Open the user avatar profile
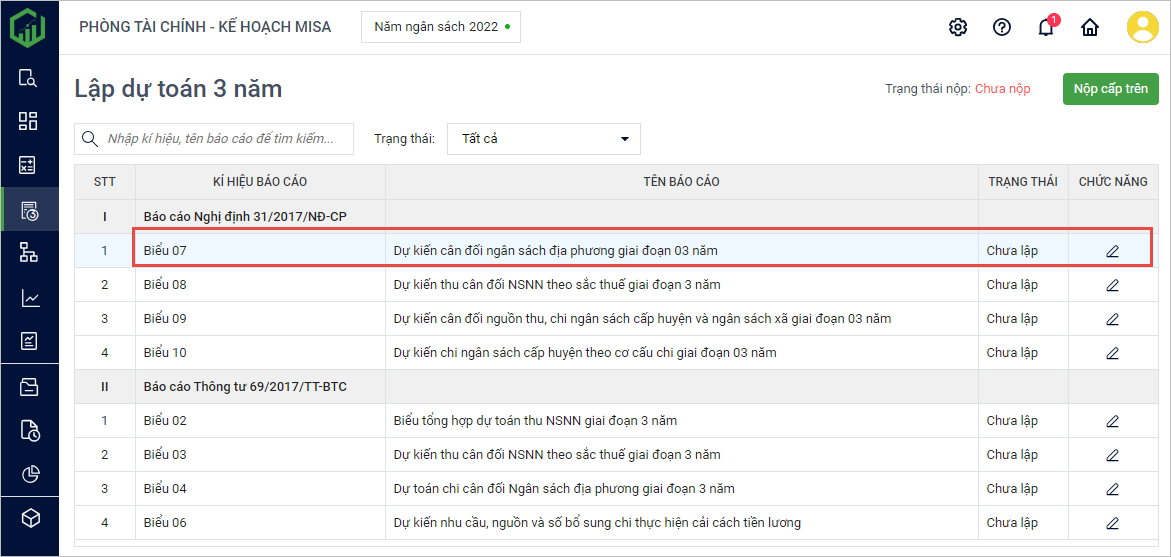This screenshot has width=1171, height=557. click(1142, 27)
